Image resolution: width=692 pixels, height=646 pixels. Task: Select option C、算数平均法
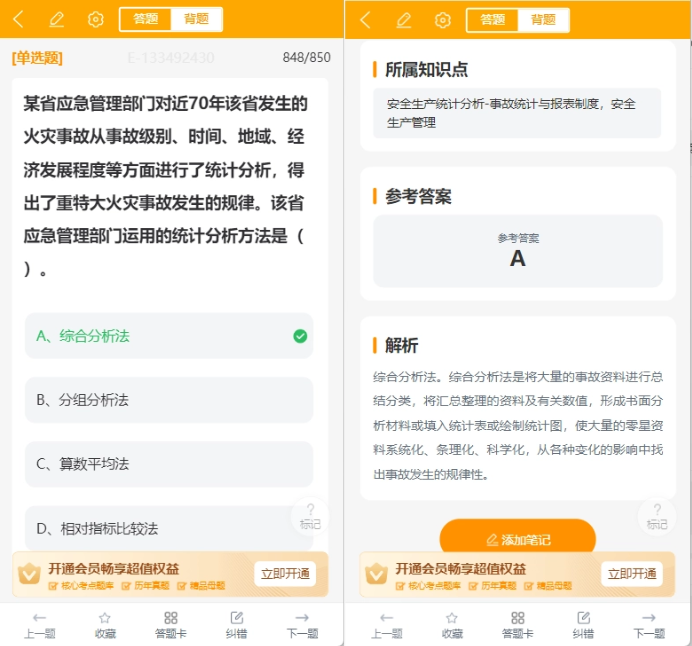point(169,464)
